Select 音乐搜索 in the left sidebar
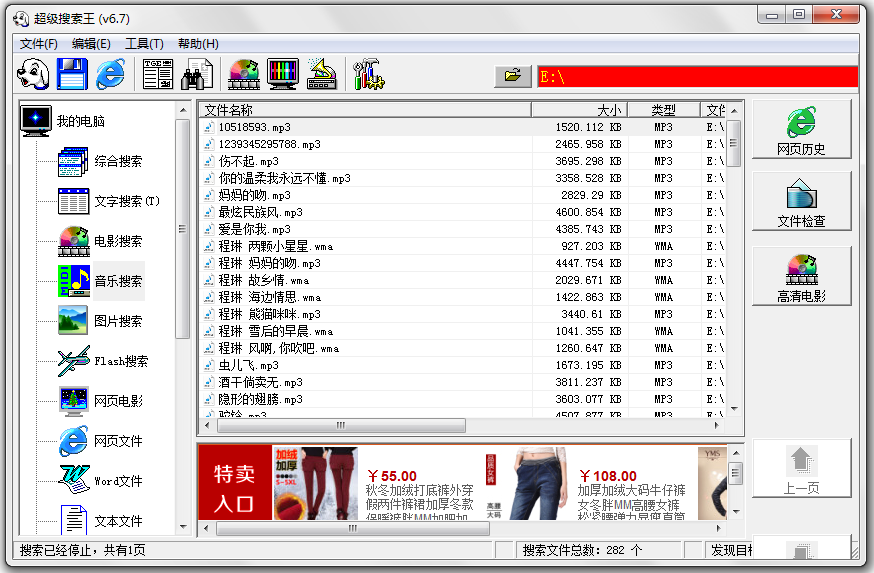Image resolution: width=874 pixels, height=573 pixels. 118,281
